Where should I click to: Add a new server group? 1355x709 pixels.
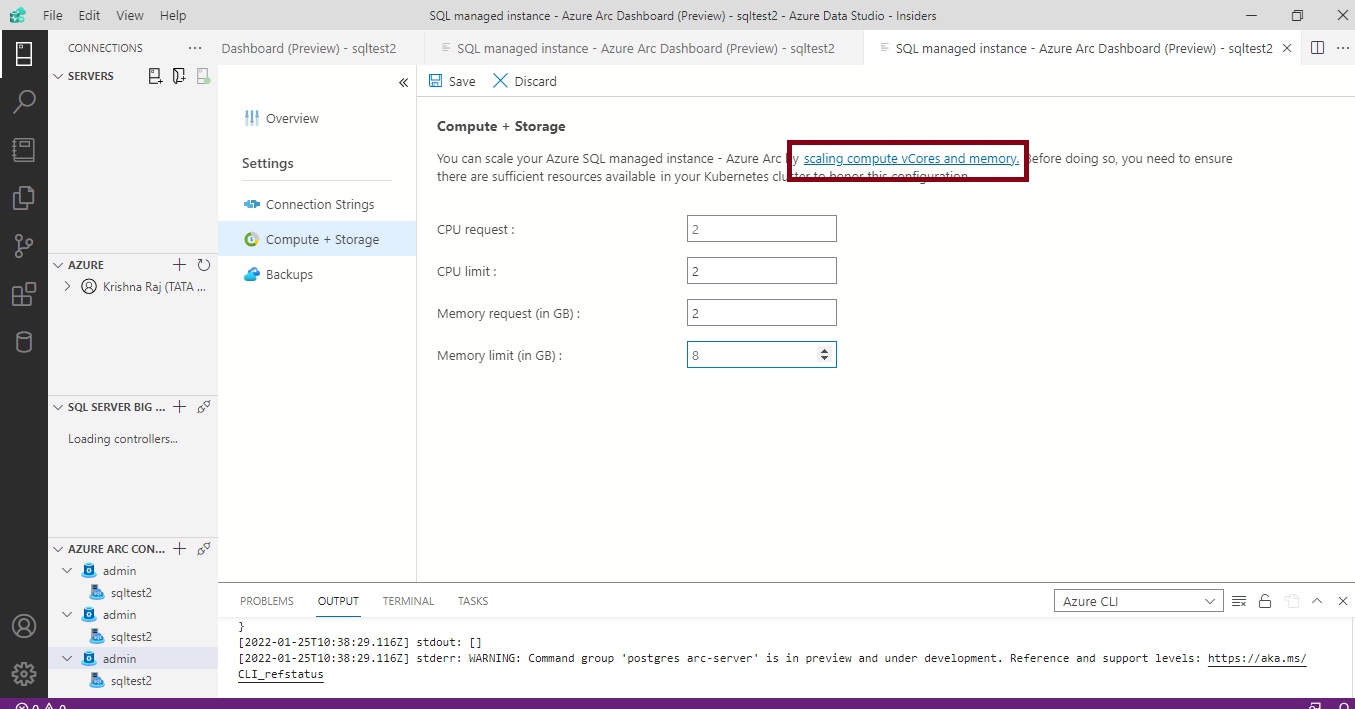(x=179, y=75)
